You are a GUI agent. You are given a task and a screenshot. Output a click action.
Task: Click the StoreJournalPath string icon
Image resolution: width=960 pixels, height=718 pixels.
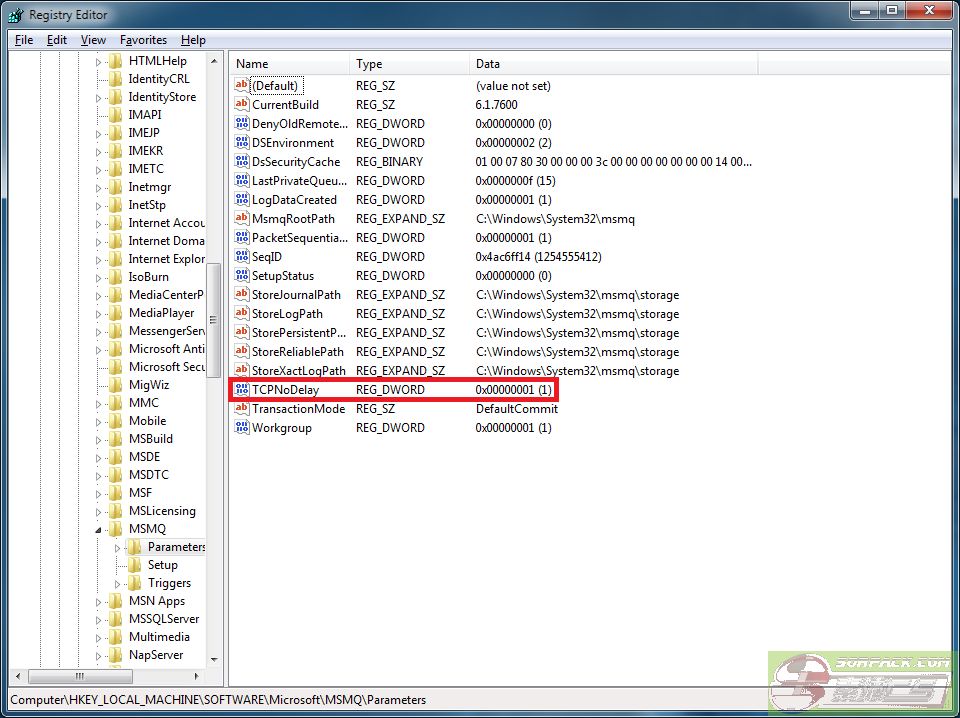(x=242, y=294)
